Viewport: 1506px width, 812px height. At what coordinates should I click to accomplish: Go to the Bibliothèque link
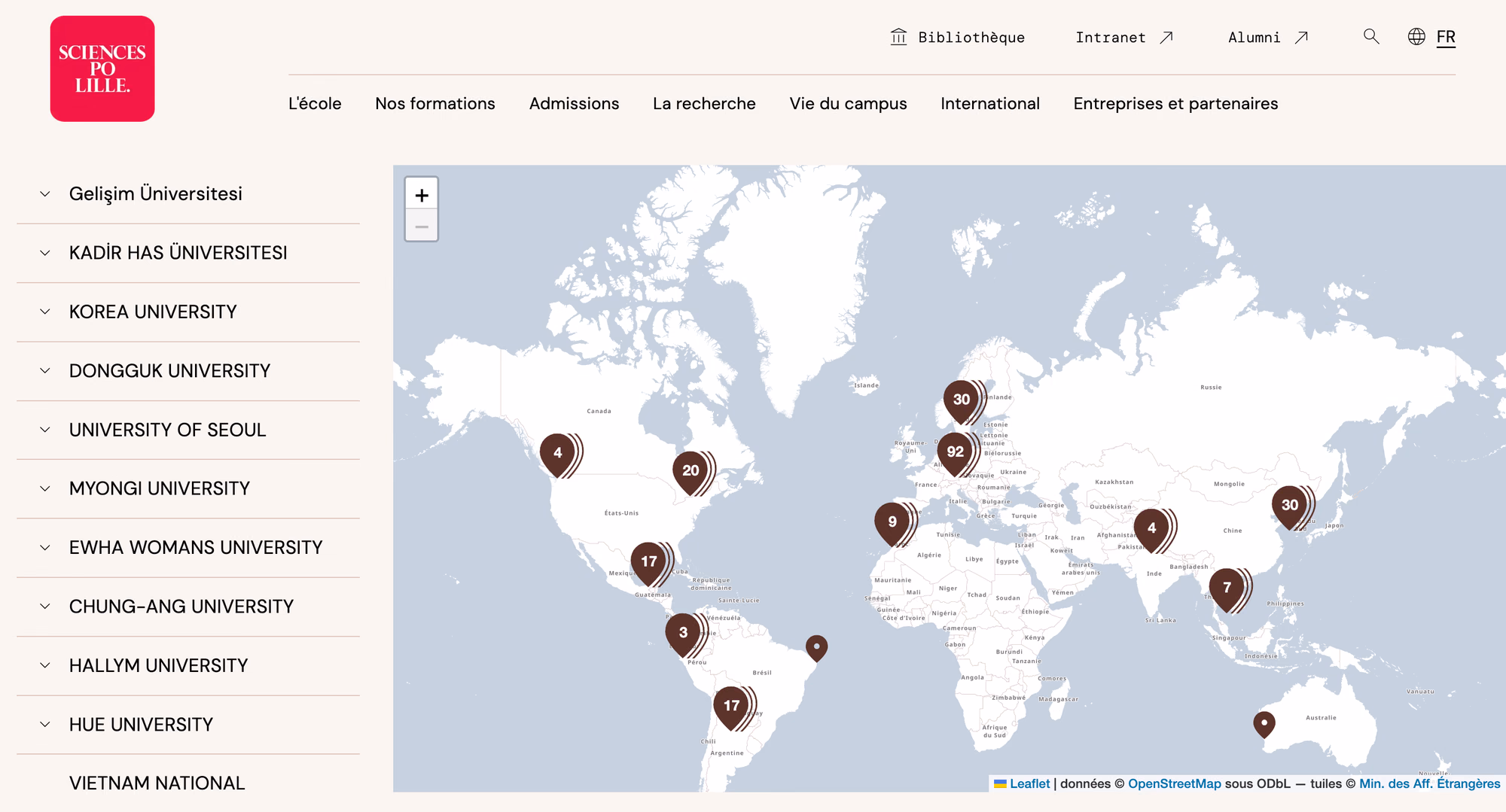click(x=971, y=38)
